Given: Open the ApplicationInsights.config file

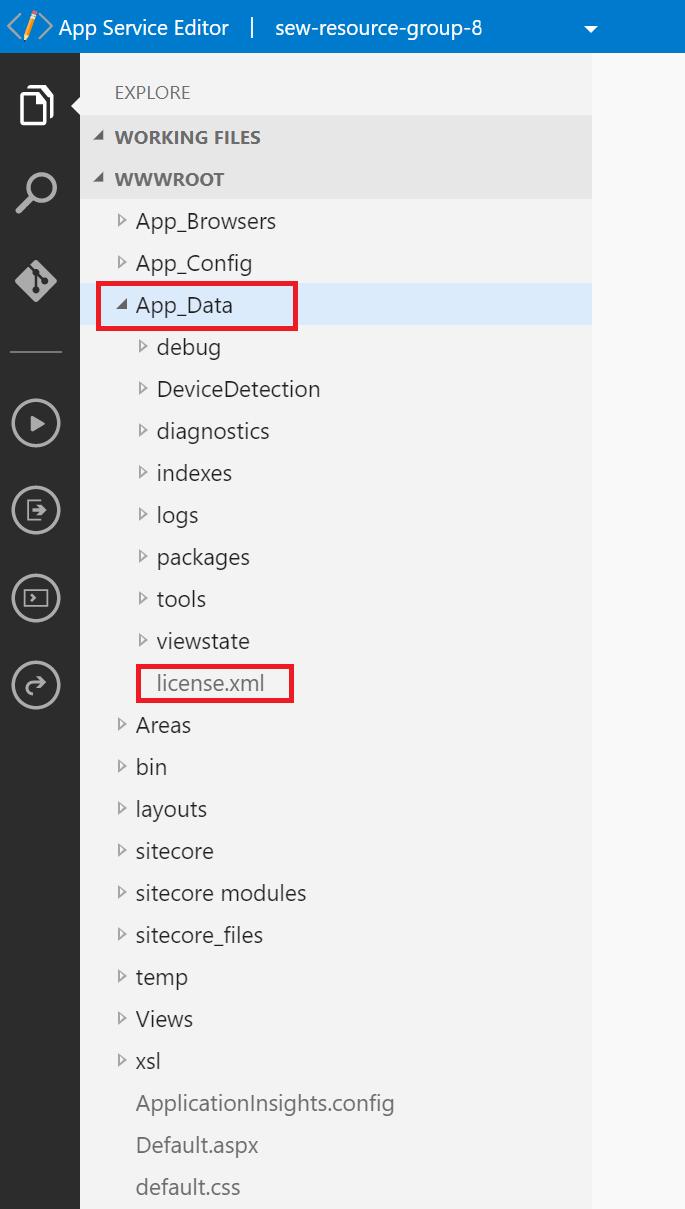Looking at the screenshot, I should coord(265,1103).
